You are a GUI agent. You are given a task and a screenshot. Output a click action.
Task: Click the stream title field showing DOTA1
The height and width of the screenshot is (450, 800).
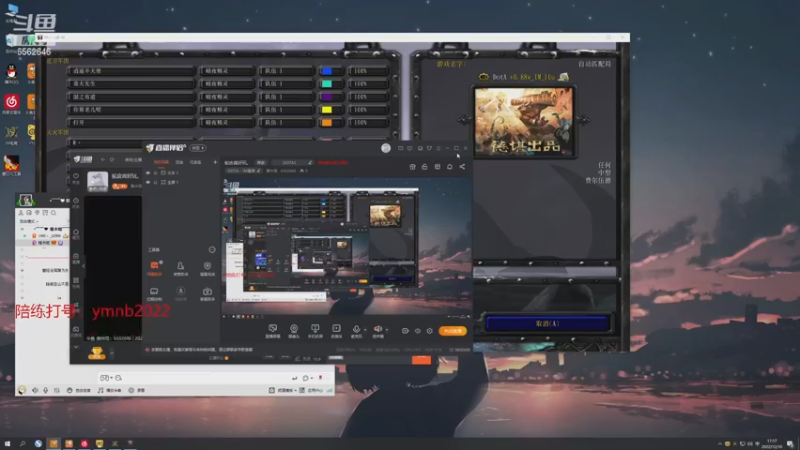289,163
